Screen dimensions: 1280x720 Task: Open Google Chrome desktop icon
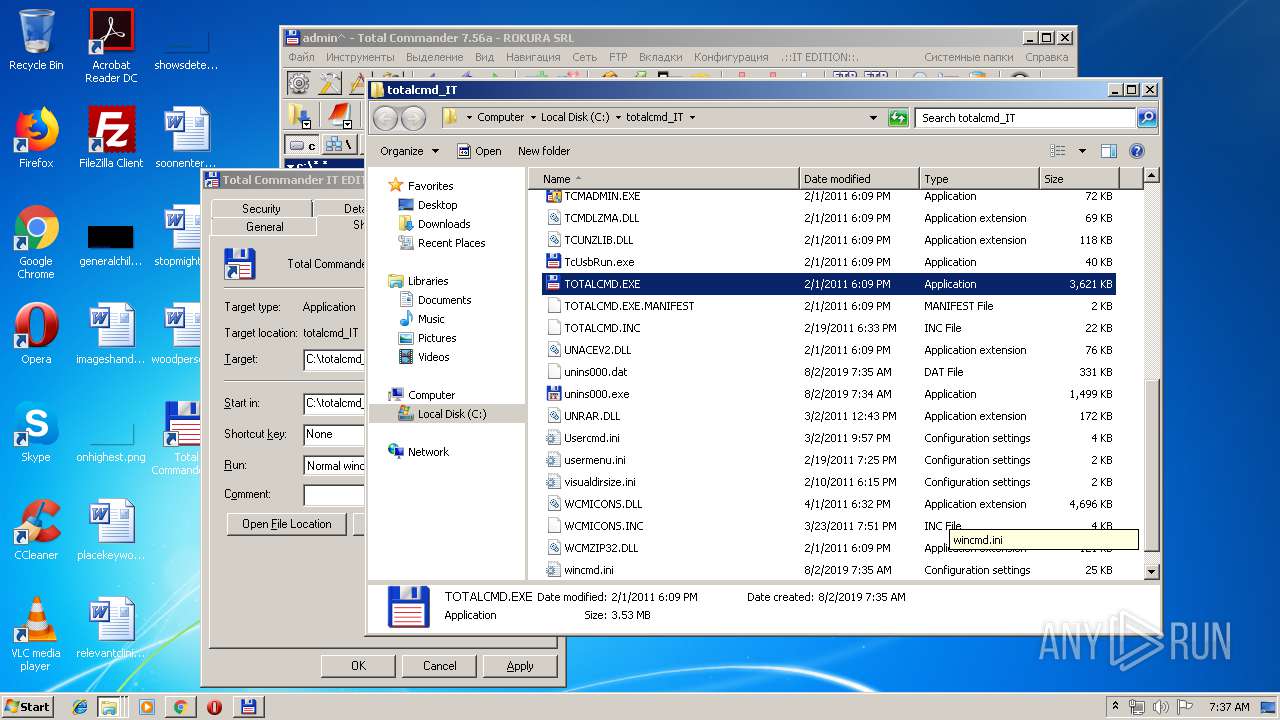click(36, 242)
